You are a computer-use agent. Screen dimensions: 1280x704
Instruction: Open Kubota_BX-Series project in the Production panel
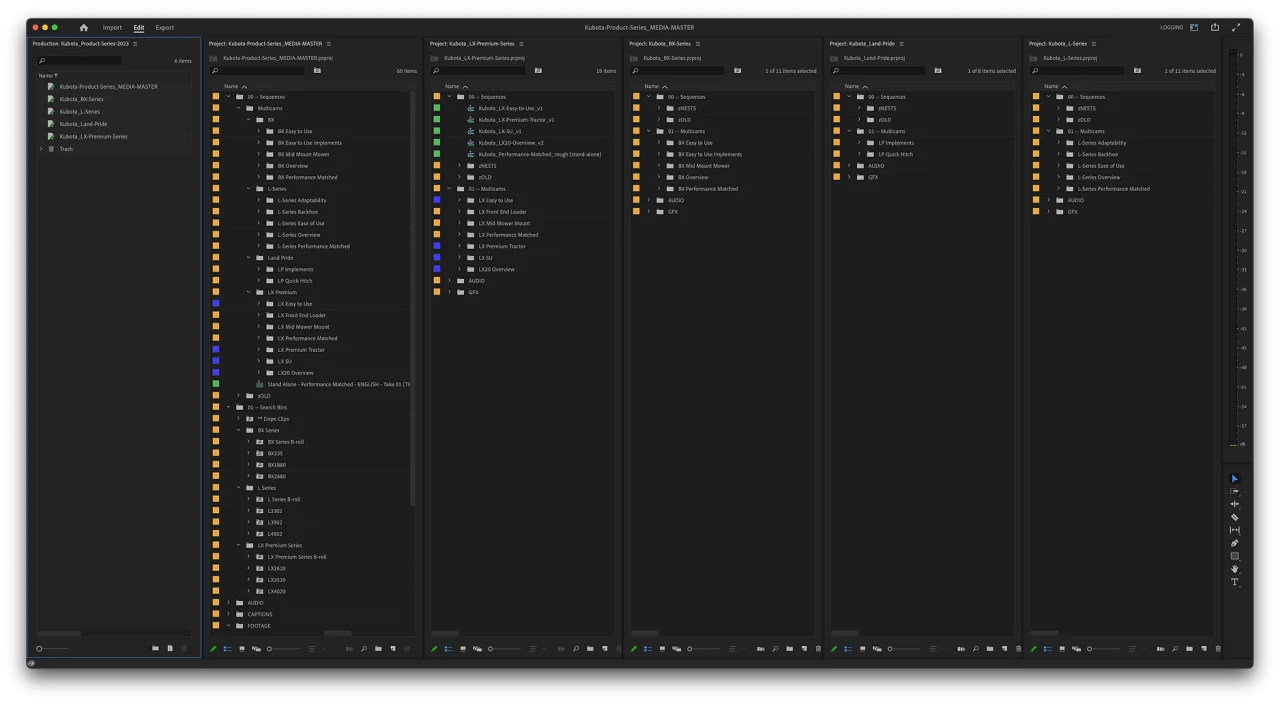(81, 99)
